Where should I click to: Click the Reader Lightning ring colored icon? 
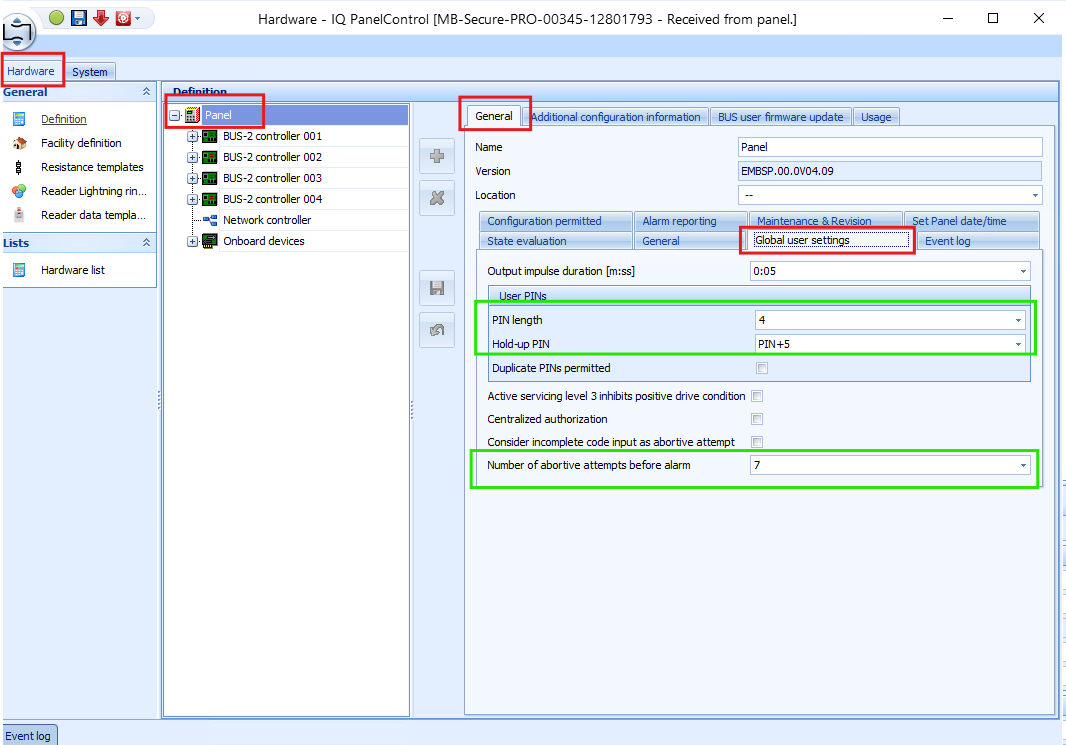click(x=19, y=191)
